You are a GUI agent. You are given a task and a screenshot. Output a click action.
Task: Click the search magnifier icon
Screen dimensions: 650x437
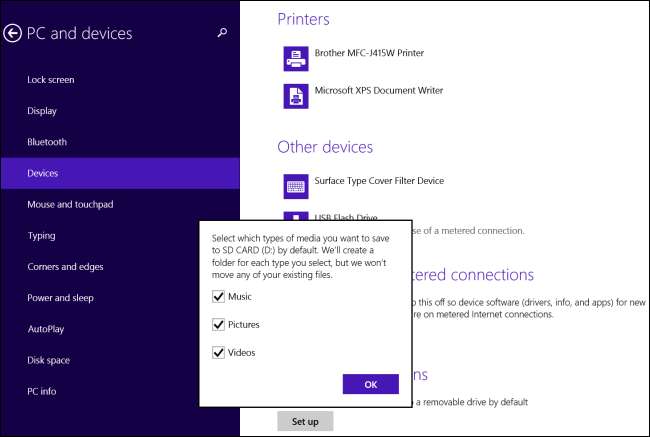pos(222,33)
